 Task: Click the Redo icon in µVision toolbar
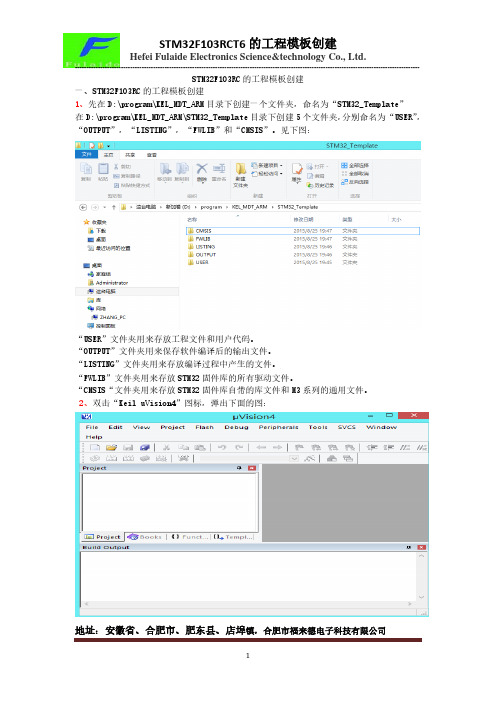coord(239,447)
